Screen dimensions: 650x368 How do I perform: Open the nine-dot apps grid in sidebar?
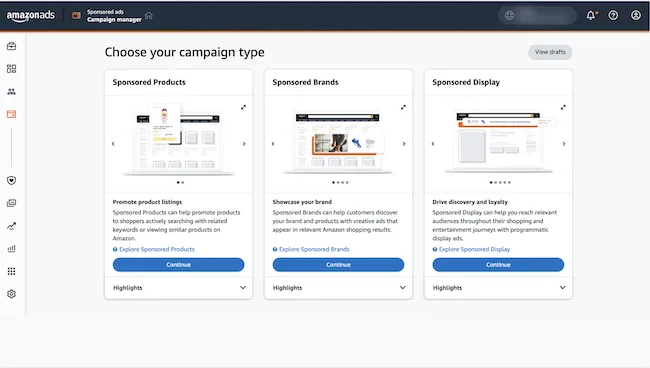(12, 271)
